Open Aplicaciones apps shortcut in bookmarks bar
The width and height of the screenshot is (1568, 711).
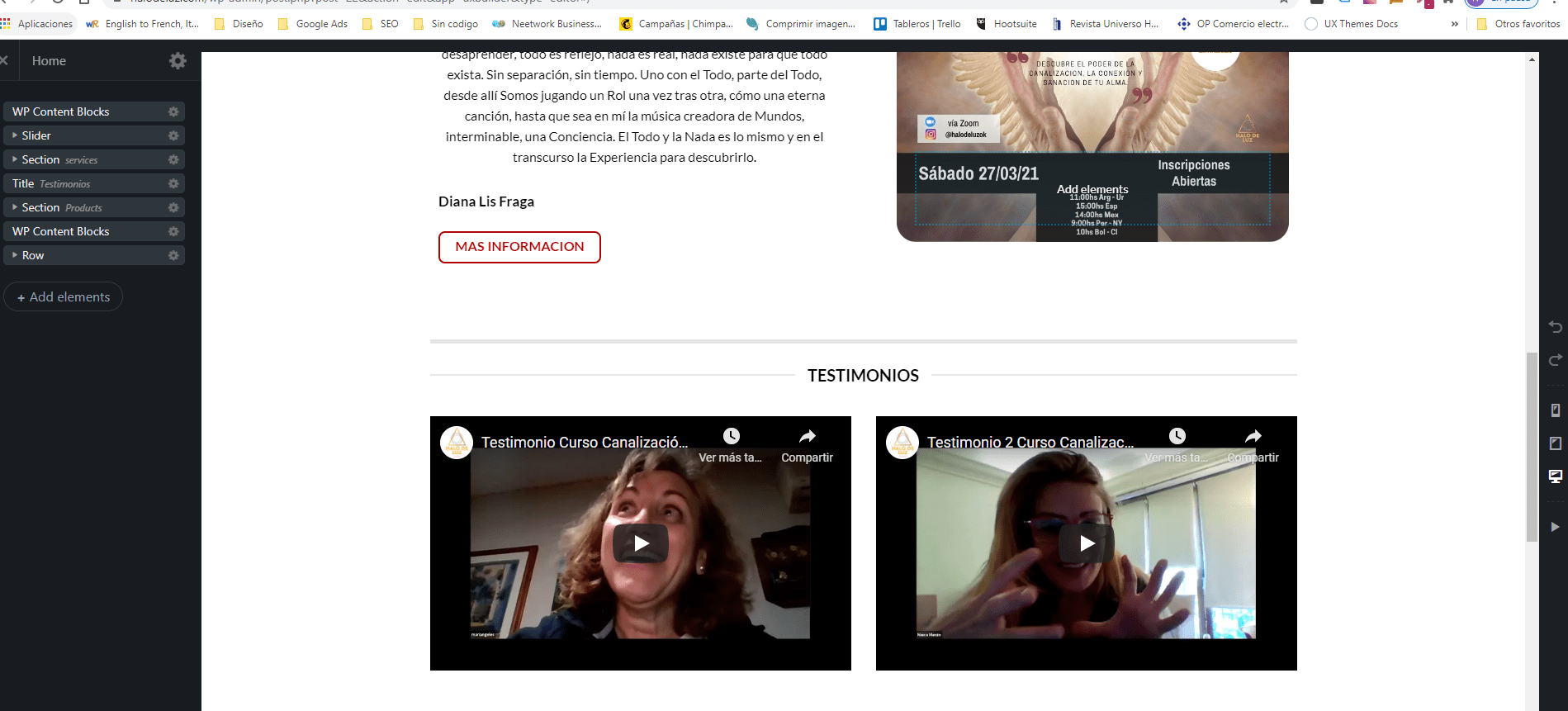[x=37, y=24]
